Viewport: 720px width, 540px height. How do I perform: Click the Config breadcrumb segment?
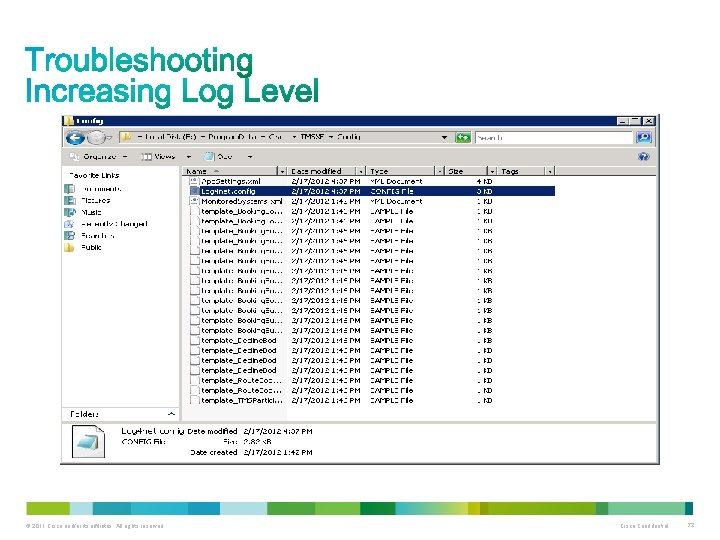(x=349, y=137)
